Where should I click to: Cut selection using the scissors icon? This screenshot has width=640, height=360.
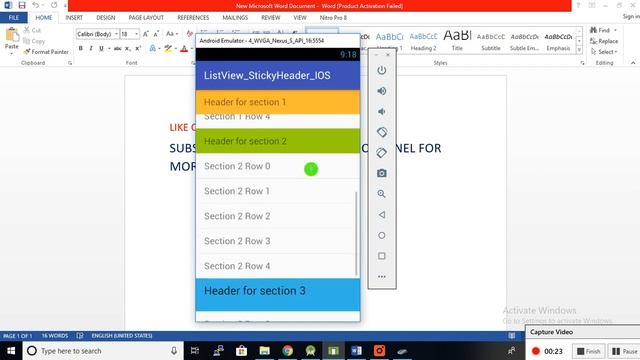[32, 30]
